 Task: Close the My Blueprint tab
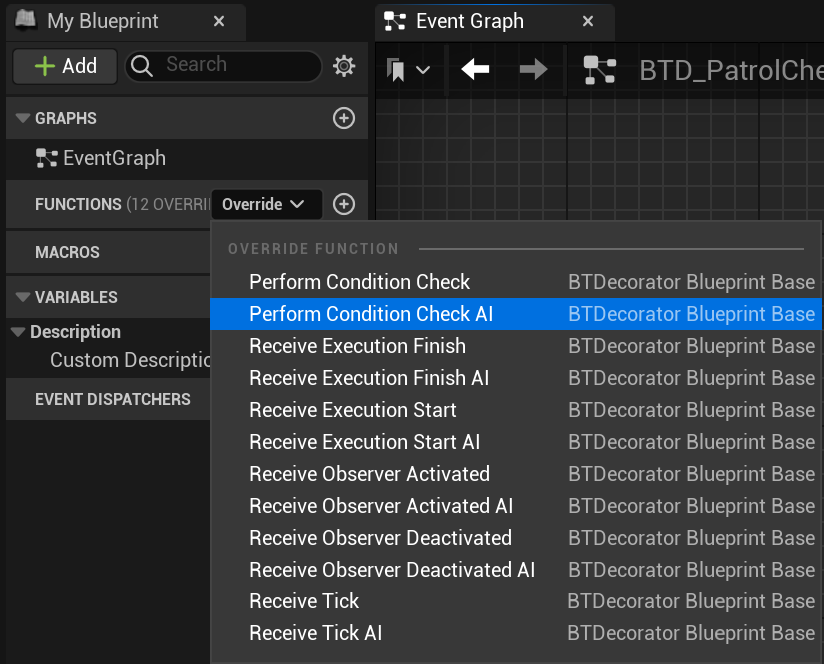click(x=219, y=21)
